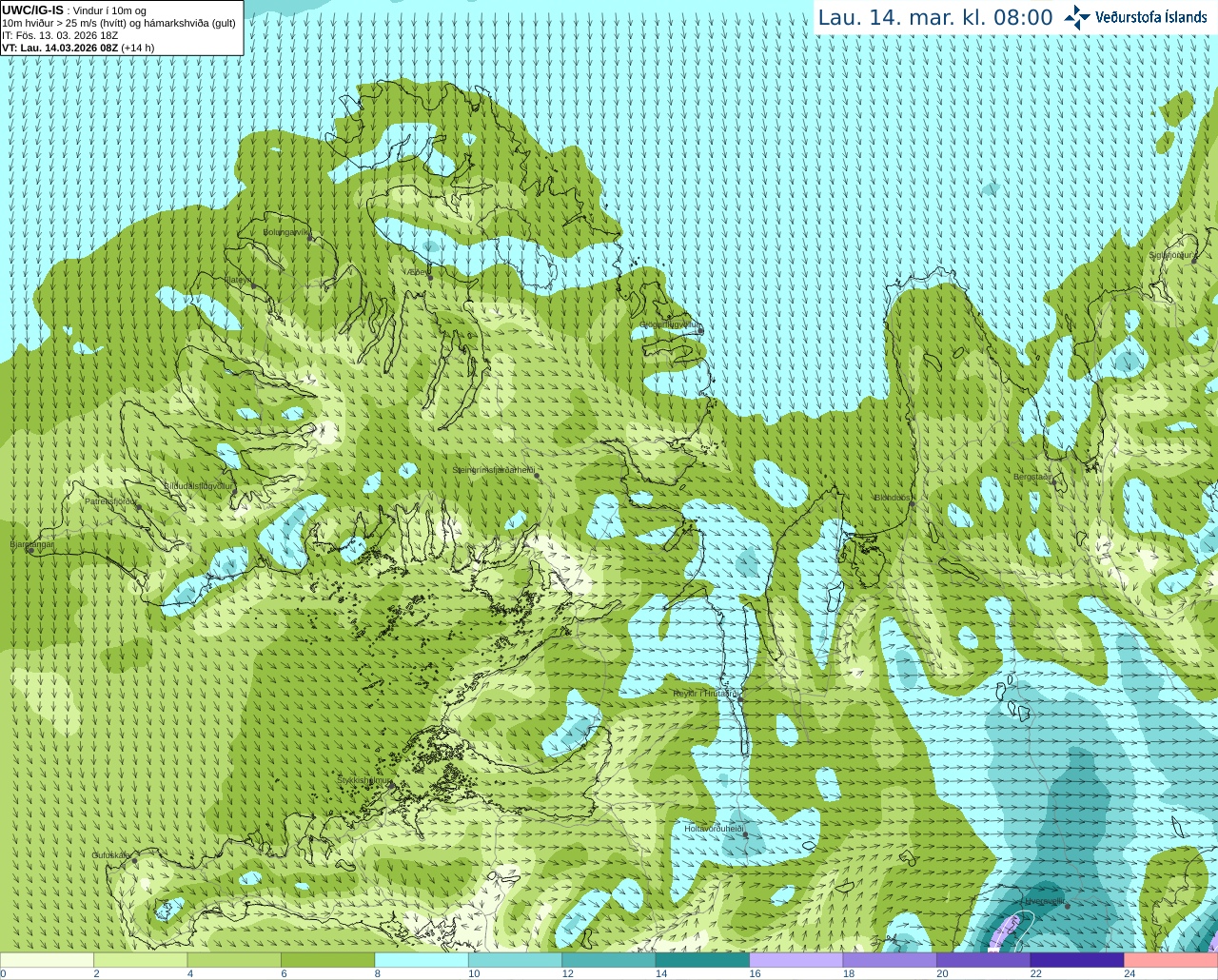Pick the pink above-24 m/s swatch
Viewport: 1218px width, 980px height.
[x=1171, y=960]
